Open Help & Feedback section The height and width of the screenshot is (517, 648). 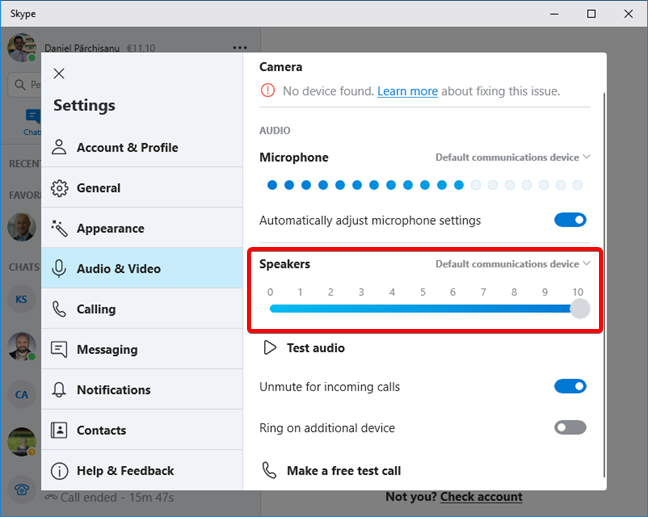coord(142,470)
